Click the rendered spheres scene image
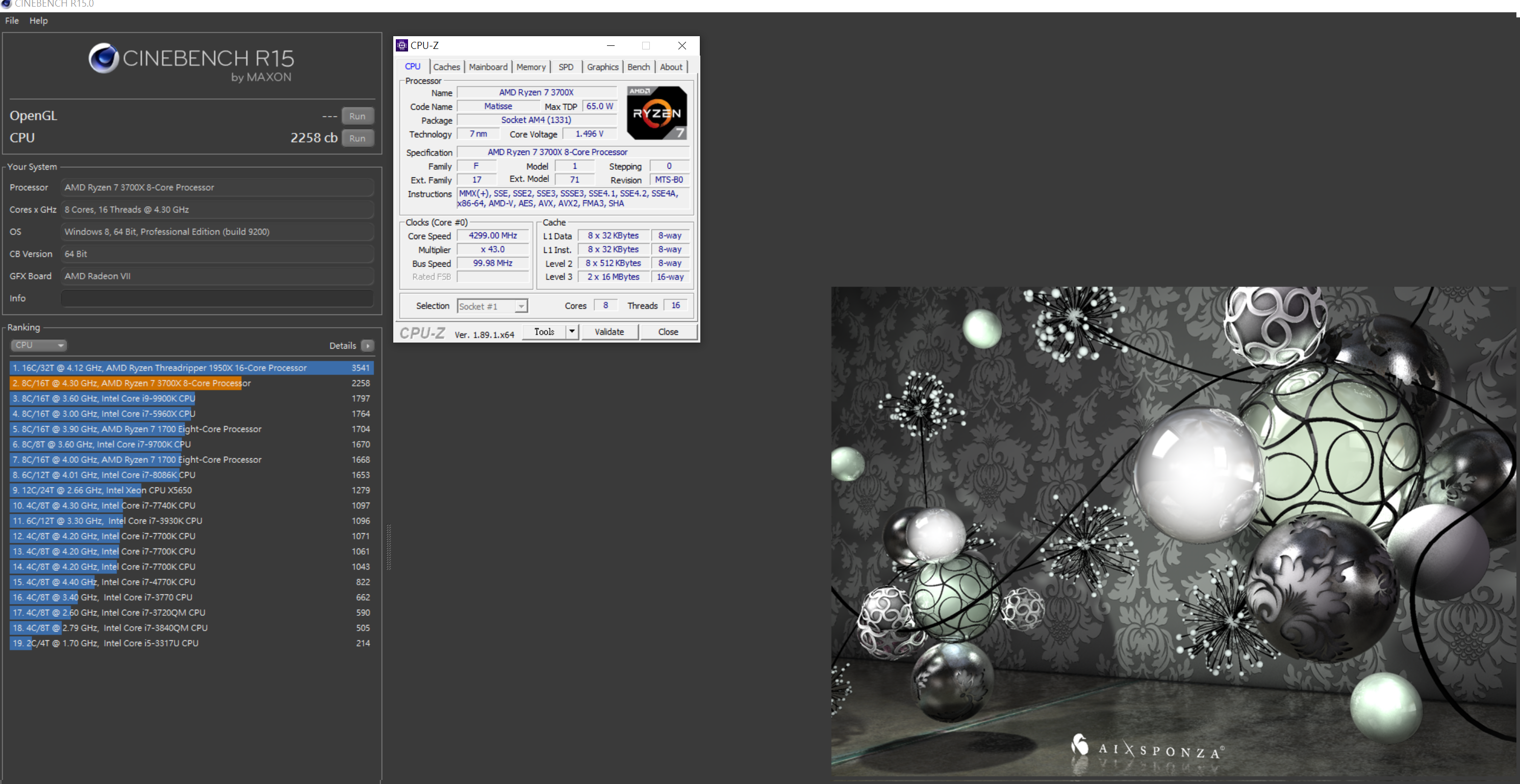This screenshot has height=784, width=1520. (x=1173, y=532)
